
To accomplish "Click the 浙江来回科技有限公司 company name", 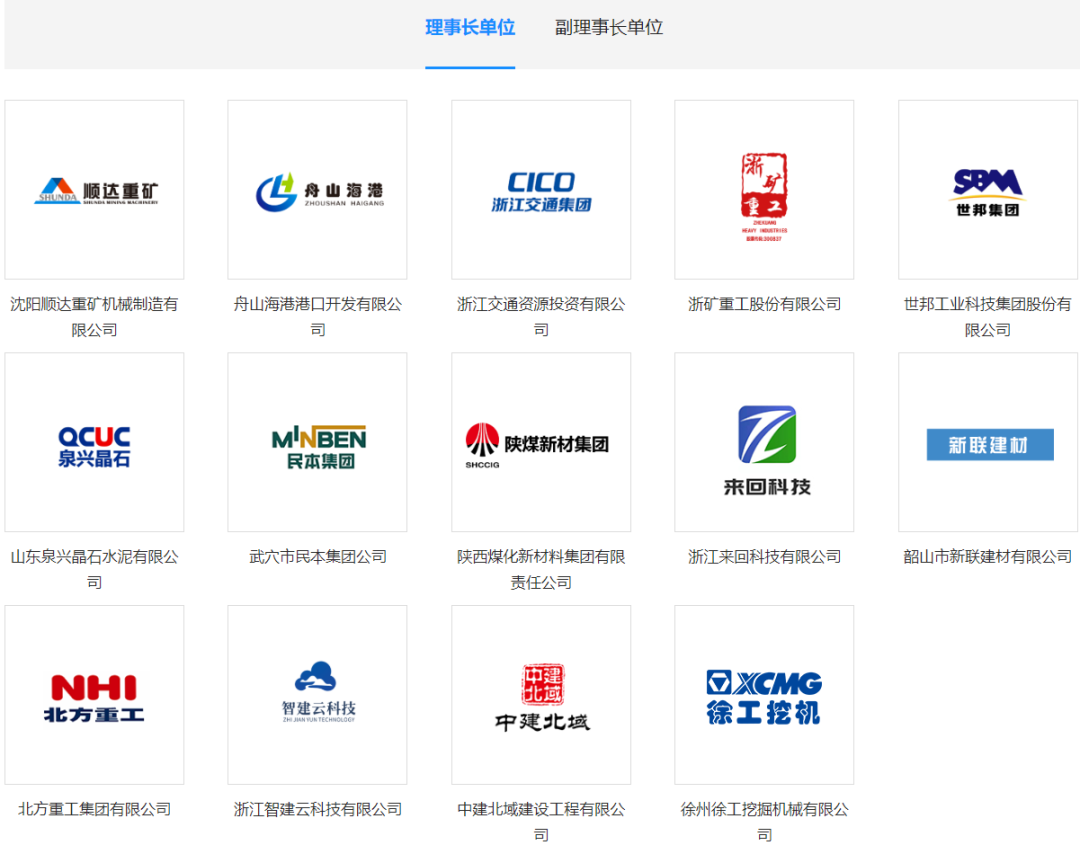I will click(765, 556).
